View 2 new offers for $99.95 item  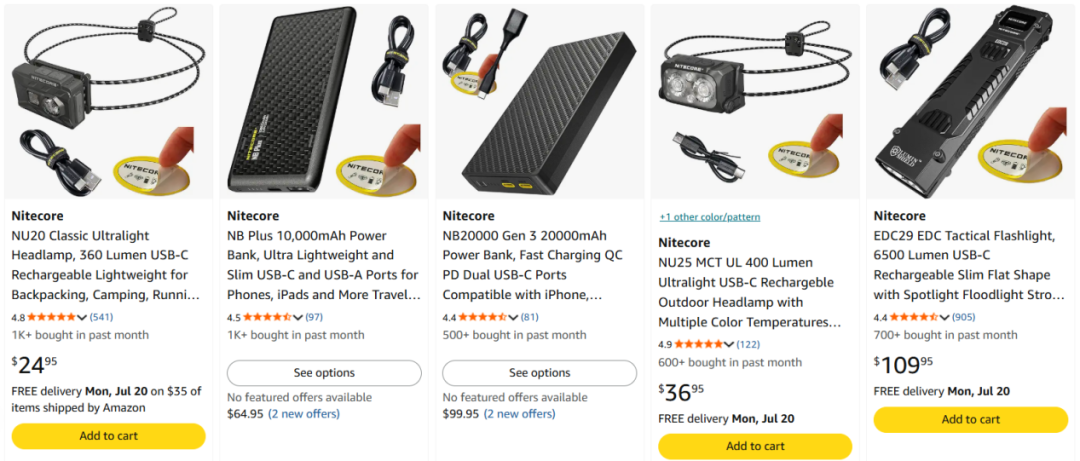coord(519,414)
